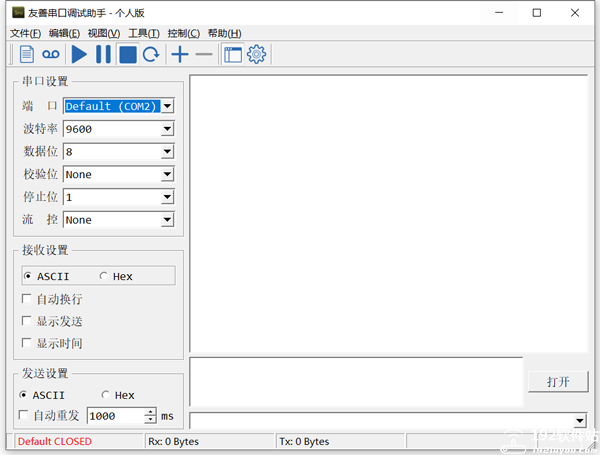Check the 自动重发 option
This screenshot has height=455, width=600.
(x=24, y=415)
